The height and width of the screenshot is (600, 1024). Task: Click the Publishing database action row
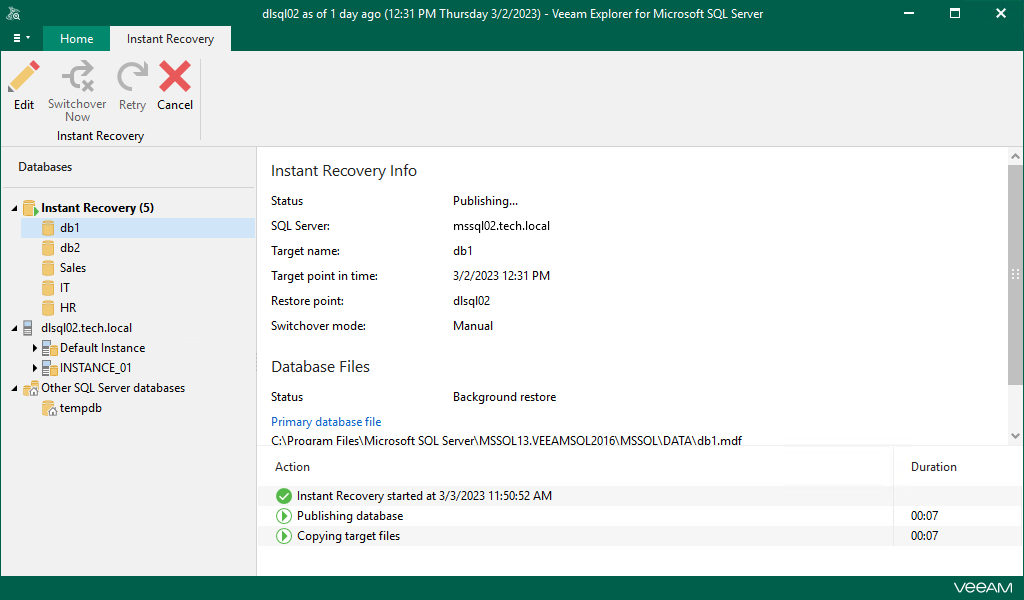[x=350, y=516]
